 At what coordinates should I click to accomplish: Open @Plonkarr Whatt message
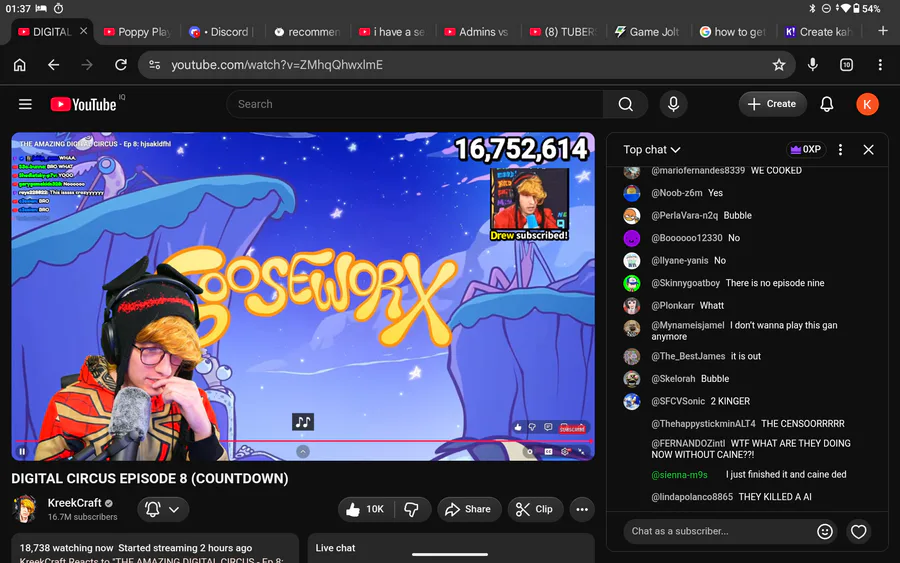(746, 305)
